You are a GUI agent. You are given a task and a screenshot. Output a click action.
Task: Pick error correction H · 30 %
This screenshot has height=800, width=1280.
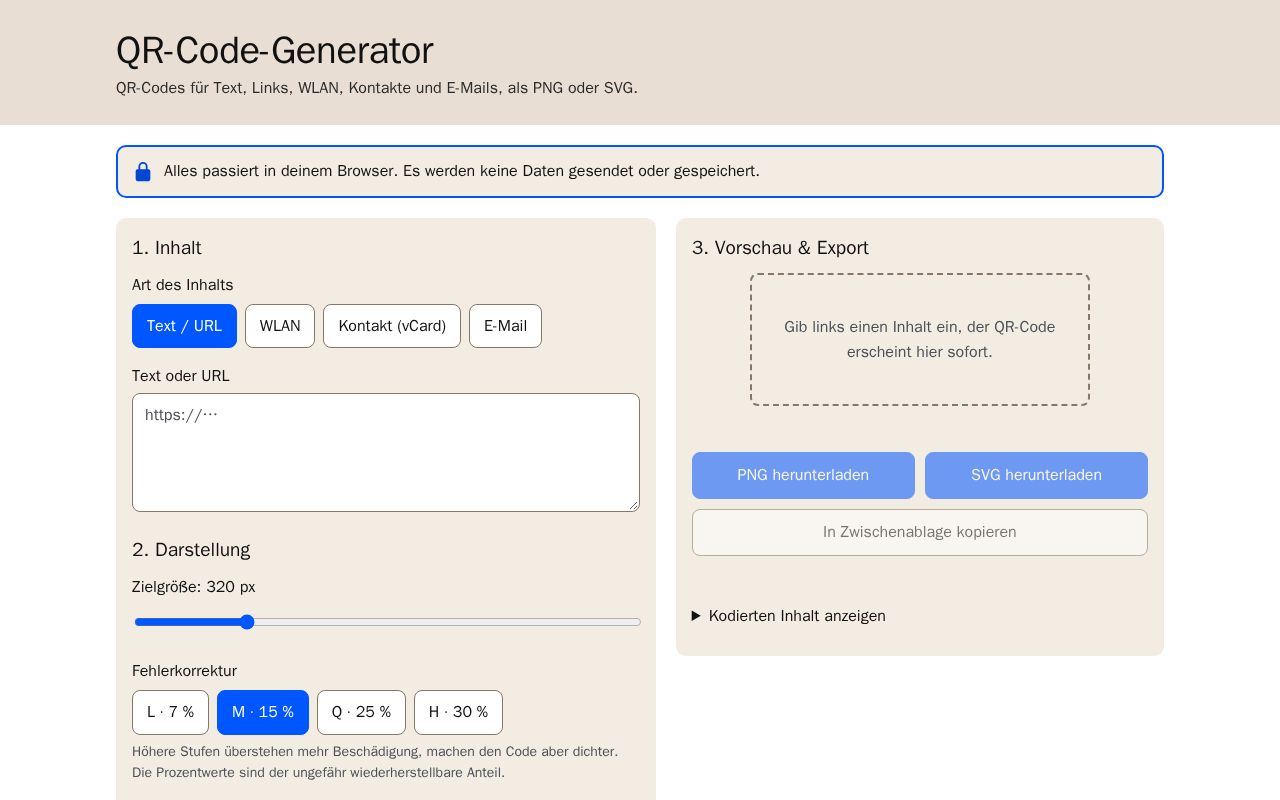click(x=458, y=712)
